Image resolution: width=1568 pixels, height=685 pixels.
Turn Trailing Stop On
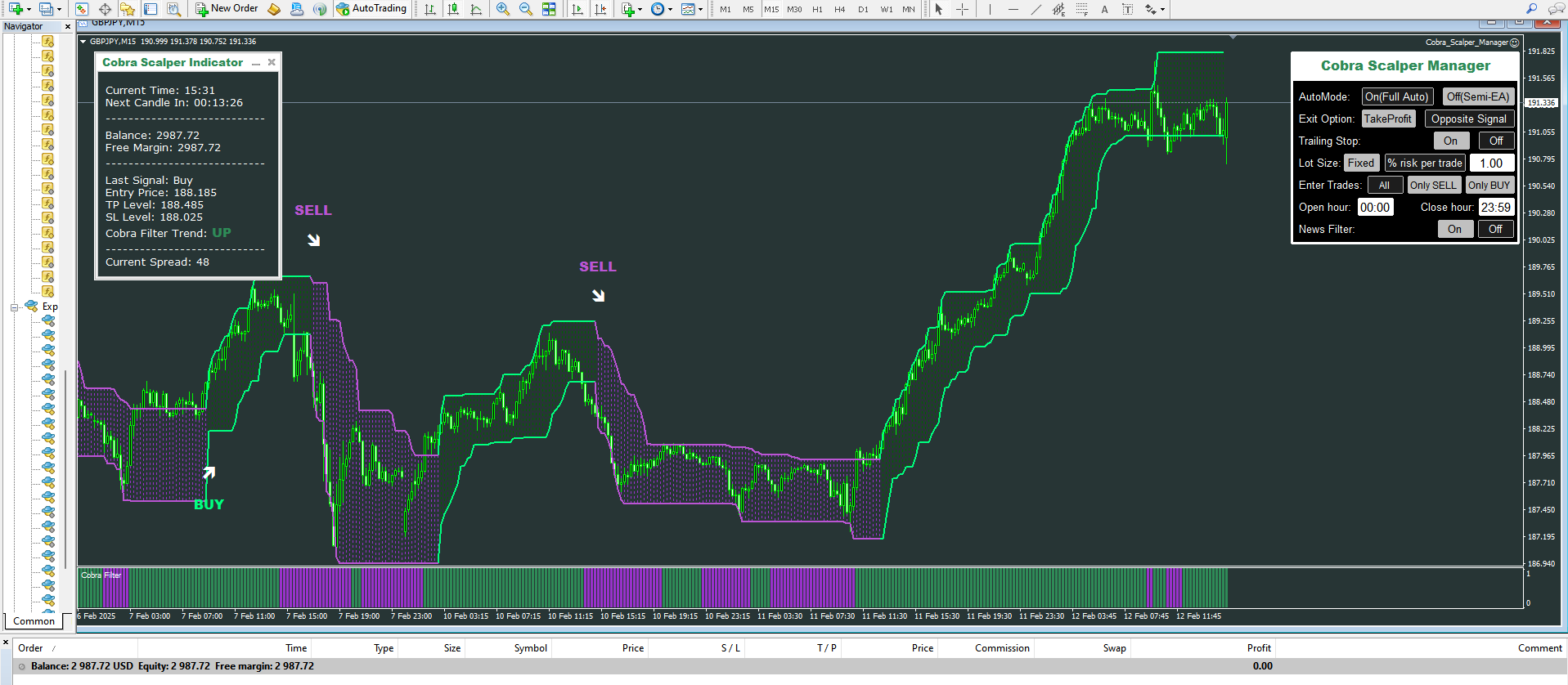pos(1451,141)
